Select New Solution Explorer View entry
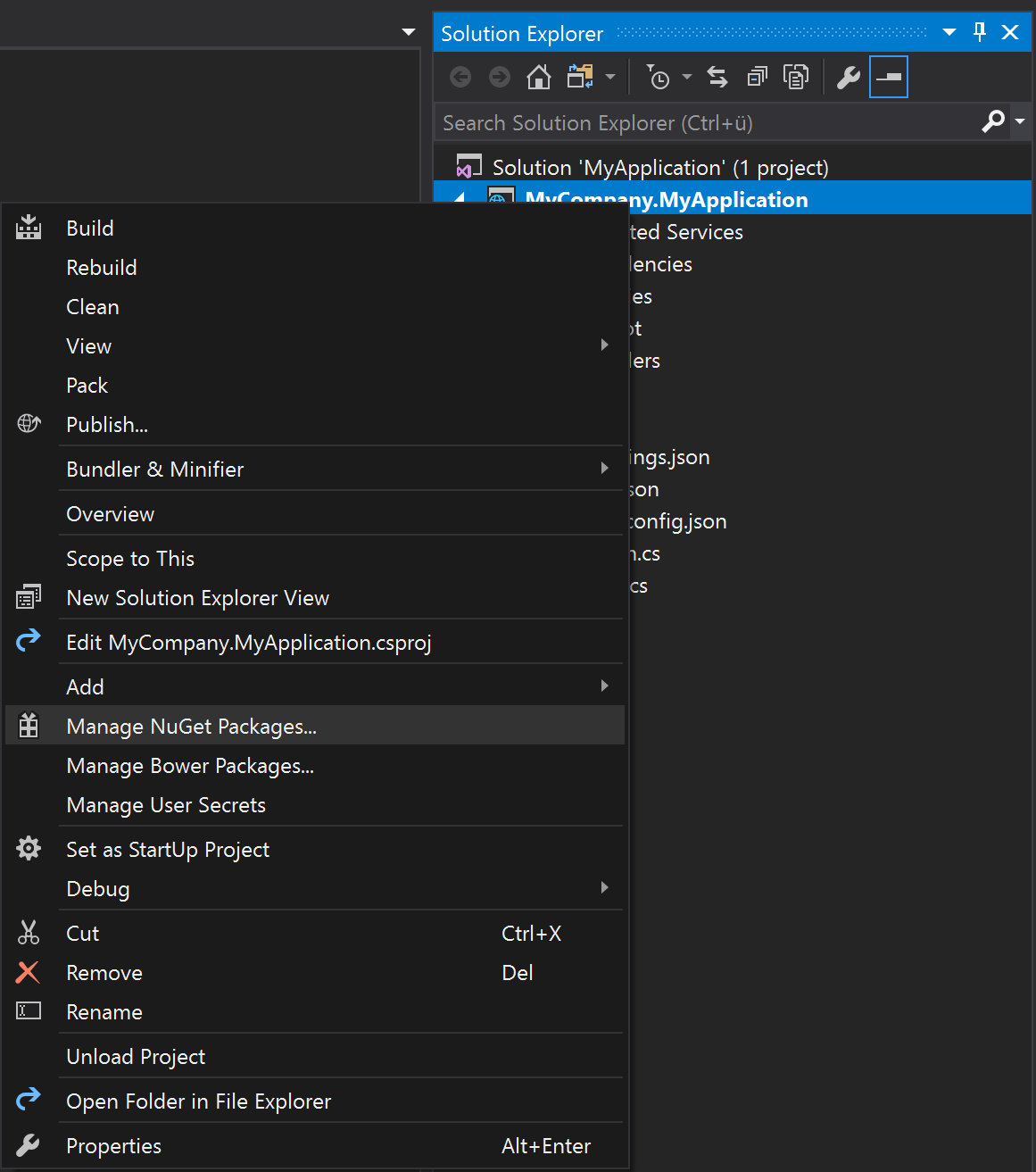The height and width of the screenshot is (1172, 1036). pos(198,598)
